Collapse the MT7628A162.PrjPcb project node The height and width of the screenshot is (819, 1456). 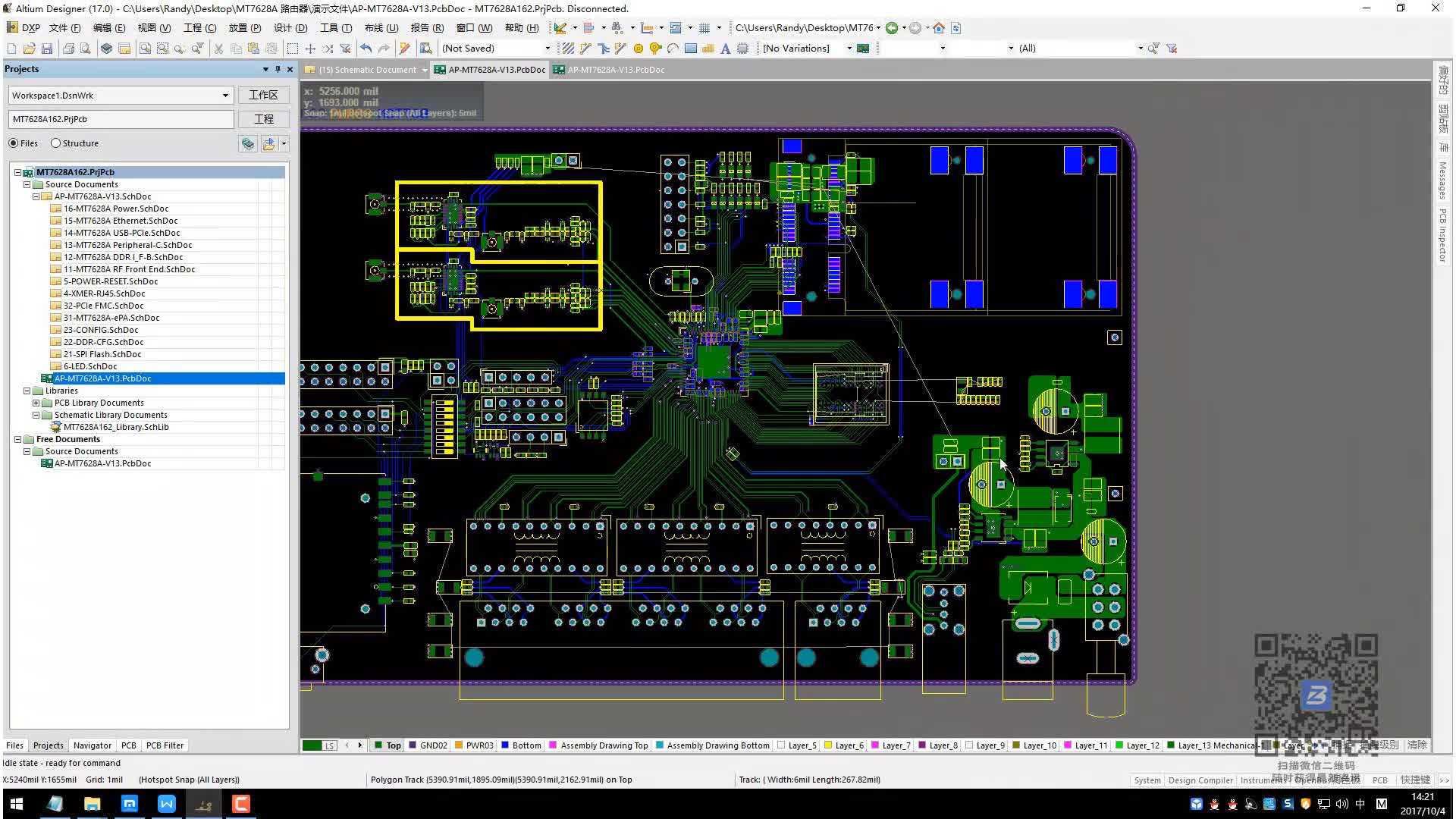[17, 172]
